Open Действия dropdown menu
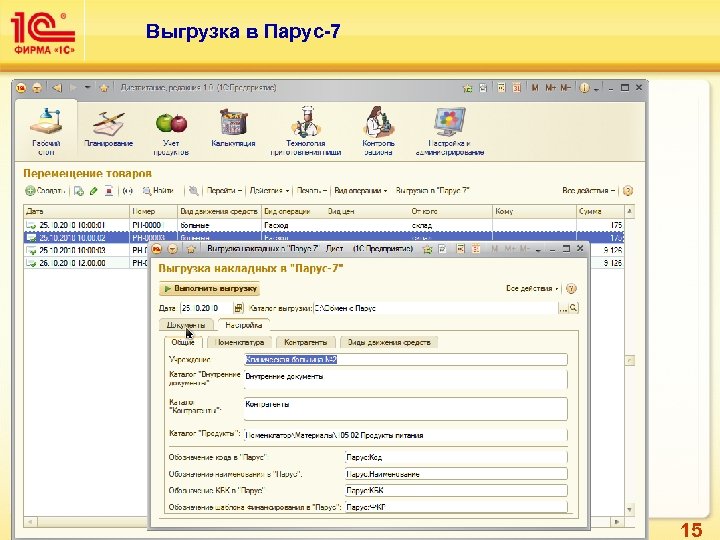The image size is (720, 540). coord(269,191)
